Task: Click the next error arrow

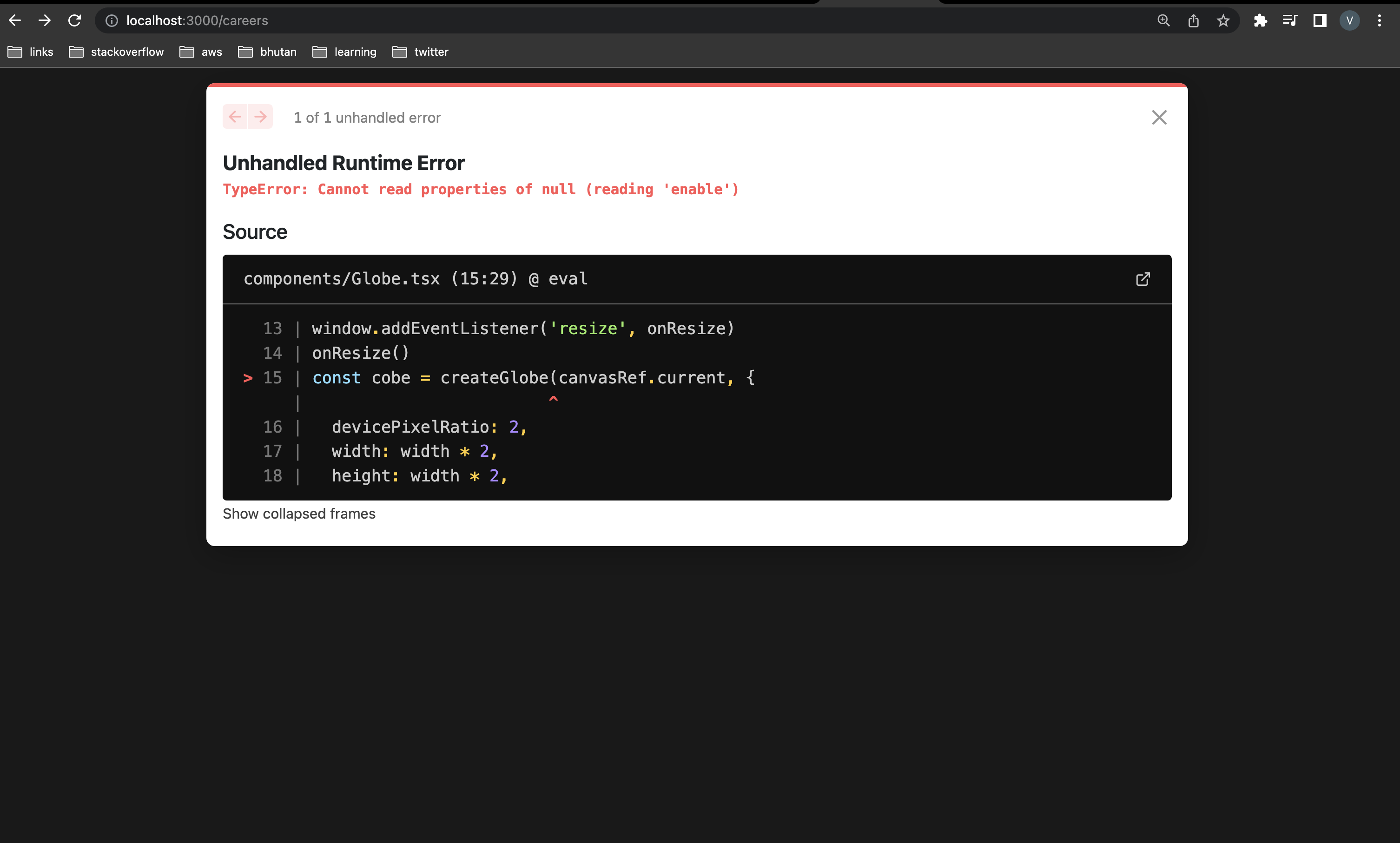Action: pyautogui.click(x=261, y=117)
